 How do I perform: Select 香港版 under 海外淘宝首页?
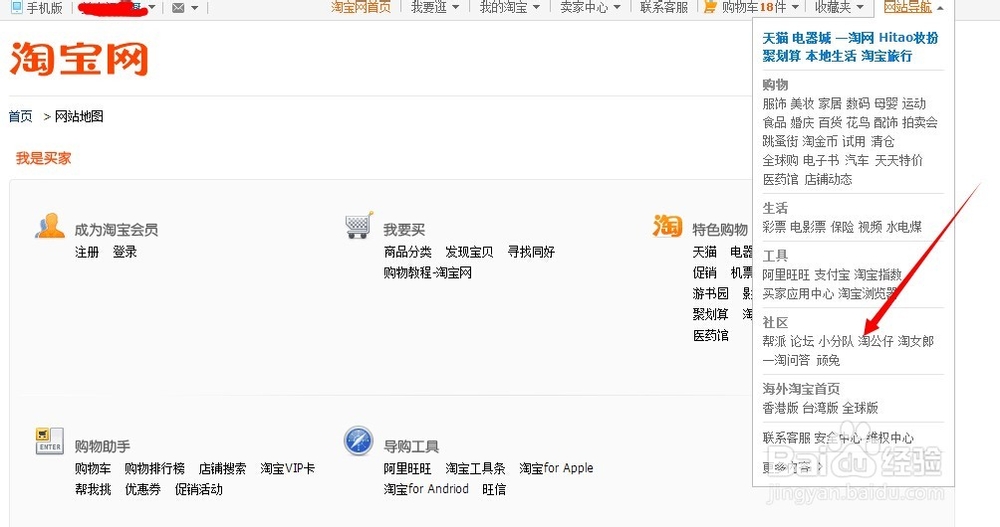(x=780, y=408)
